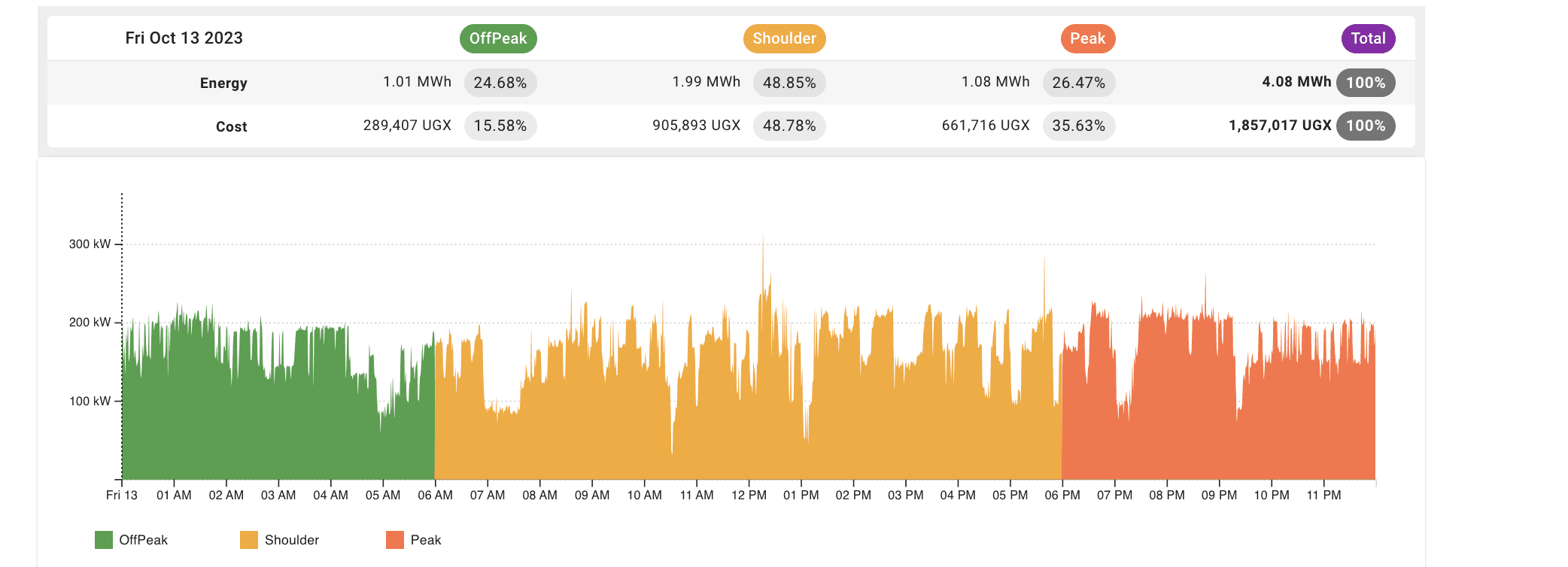
Task: Click the 48.78% Shoulder cost percentage
Action: click(x=789, y=126)
